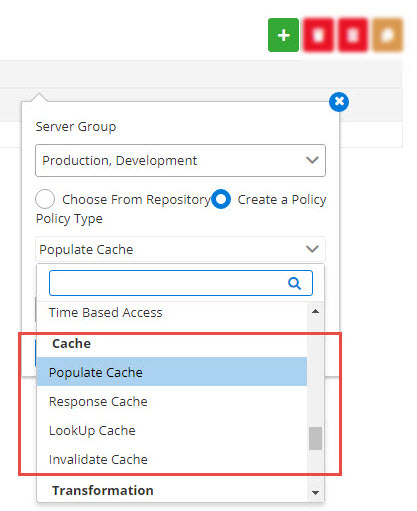Select the Create a Policy radio button
The image size is (417, 511).
click(221, 199)
